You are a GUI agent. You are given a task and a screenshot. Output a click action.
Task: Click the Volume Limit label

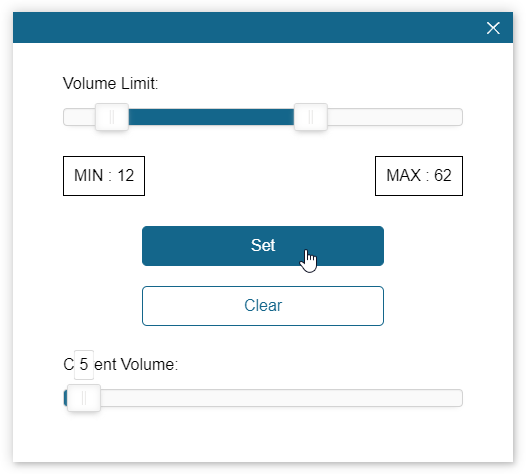pyautogui.click(x=110, y=83)
